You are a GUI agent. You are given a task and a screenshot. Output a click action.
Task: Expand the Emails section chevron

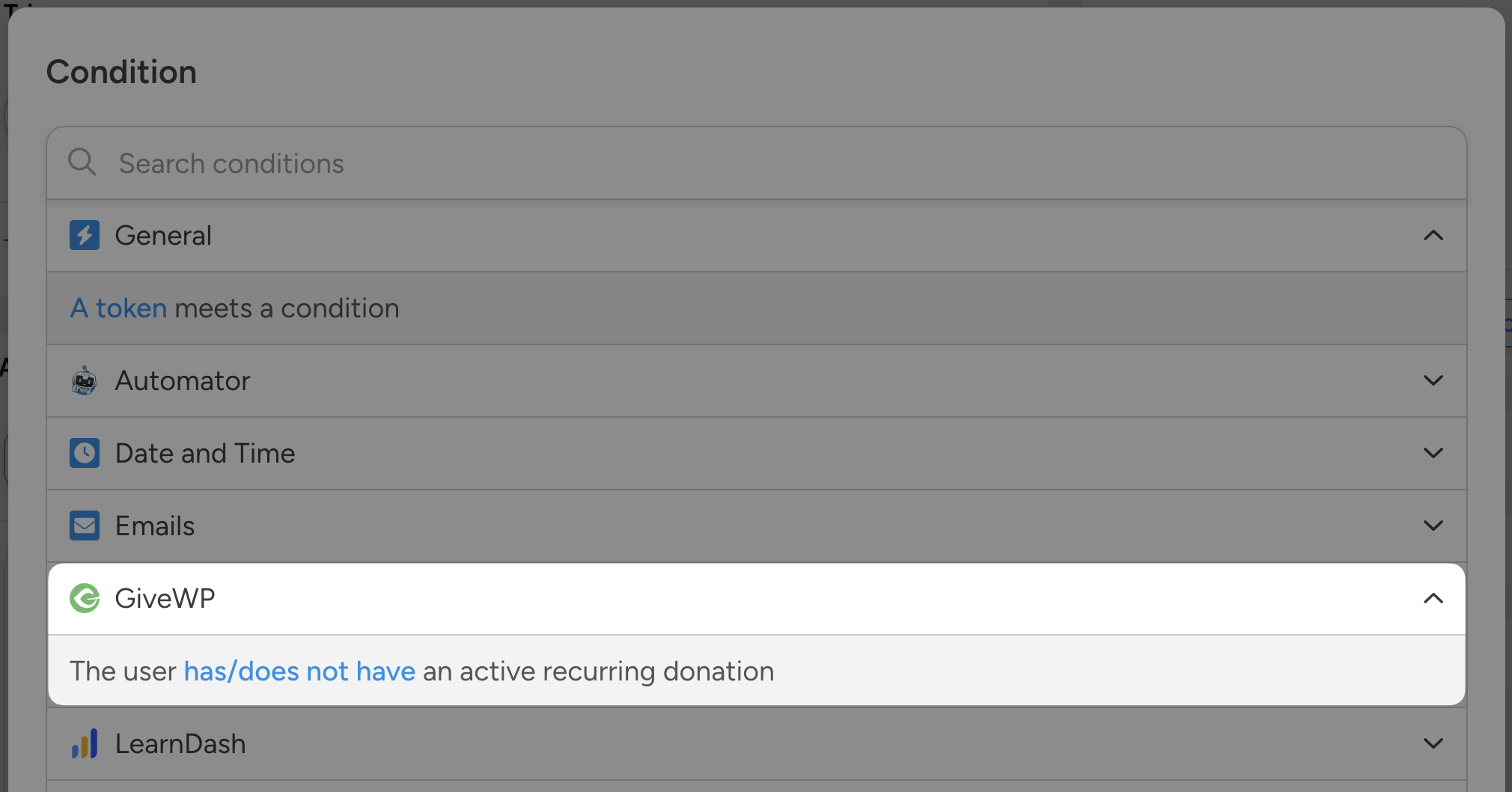coord(1433,526)
